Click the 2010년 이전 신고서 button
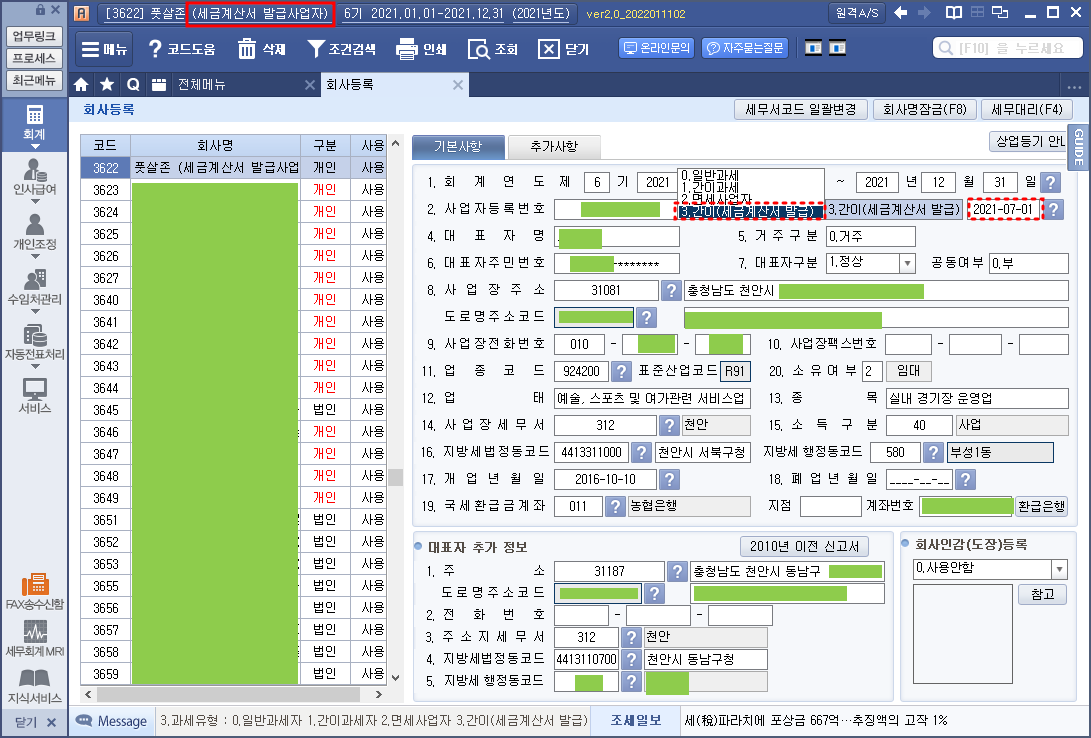 [x=804, y=546]
